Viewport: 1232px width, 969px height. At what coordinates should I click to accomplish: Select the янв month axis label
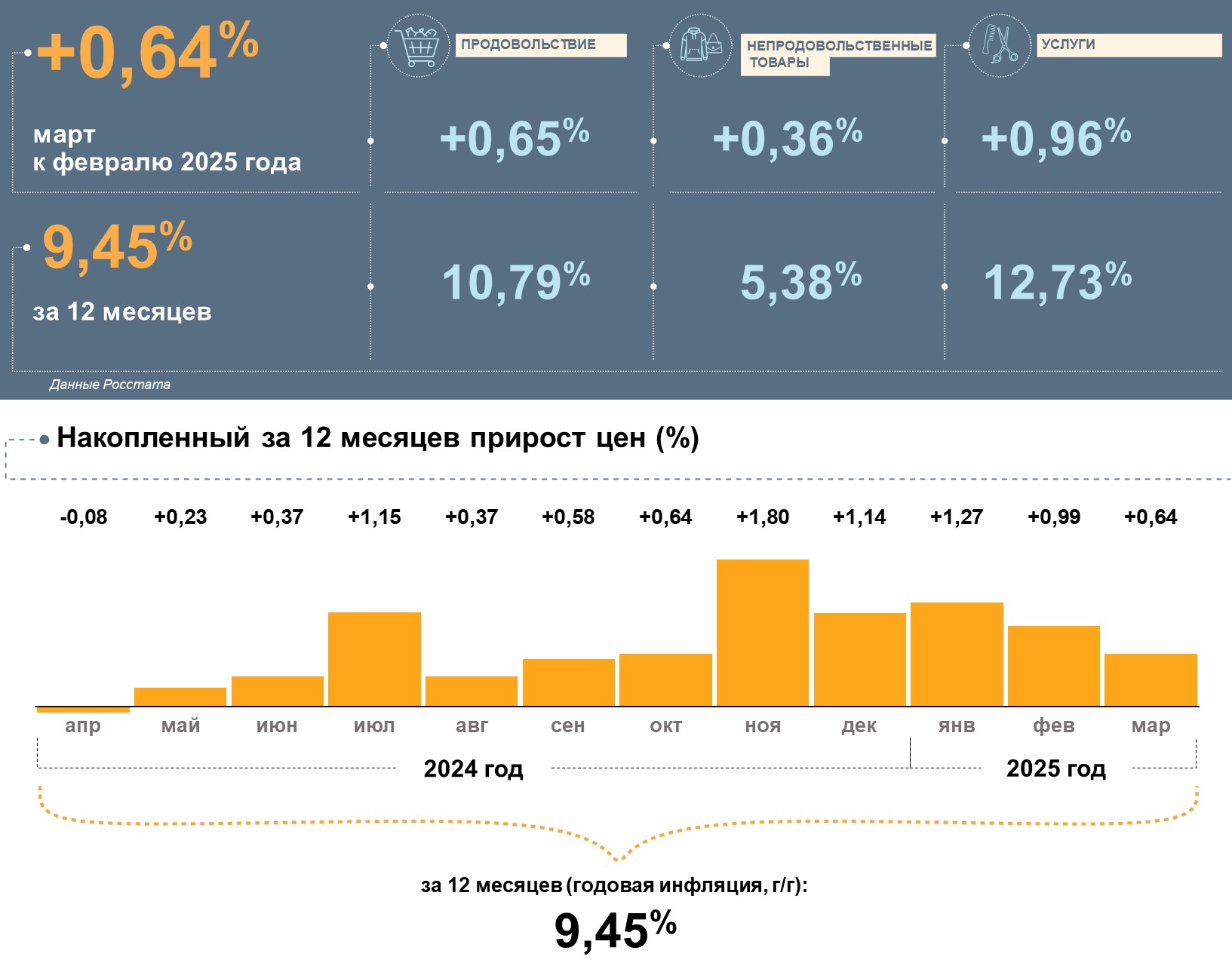(x=957, y=725)
